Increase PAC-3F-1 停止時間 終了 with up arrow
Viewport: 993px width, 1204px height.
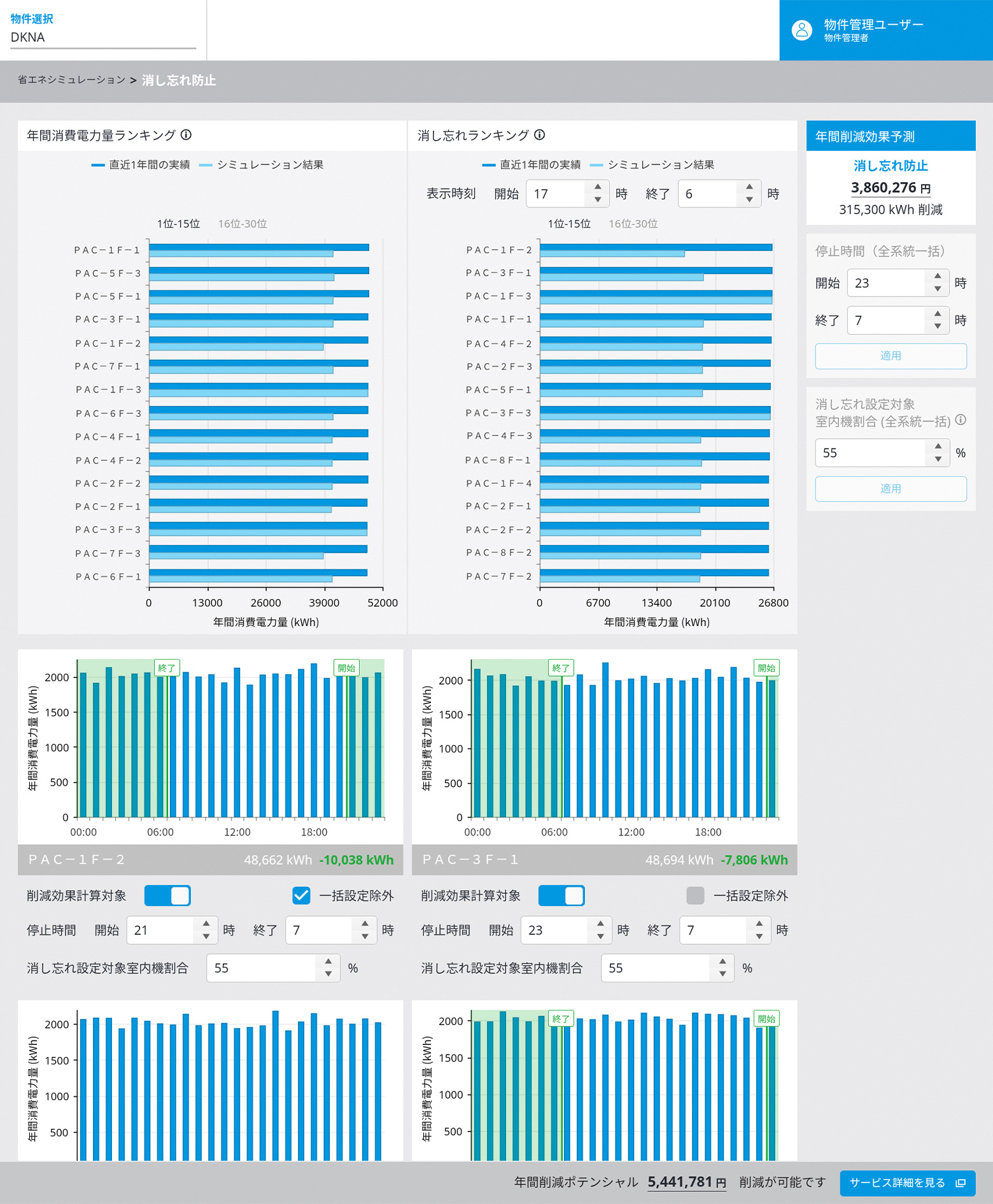759,924
